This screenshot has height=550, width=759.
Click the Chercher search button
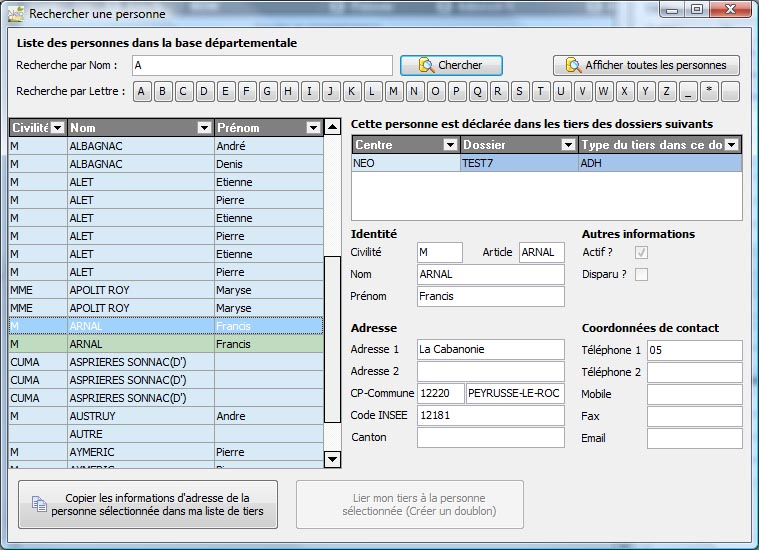point(451,65)
